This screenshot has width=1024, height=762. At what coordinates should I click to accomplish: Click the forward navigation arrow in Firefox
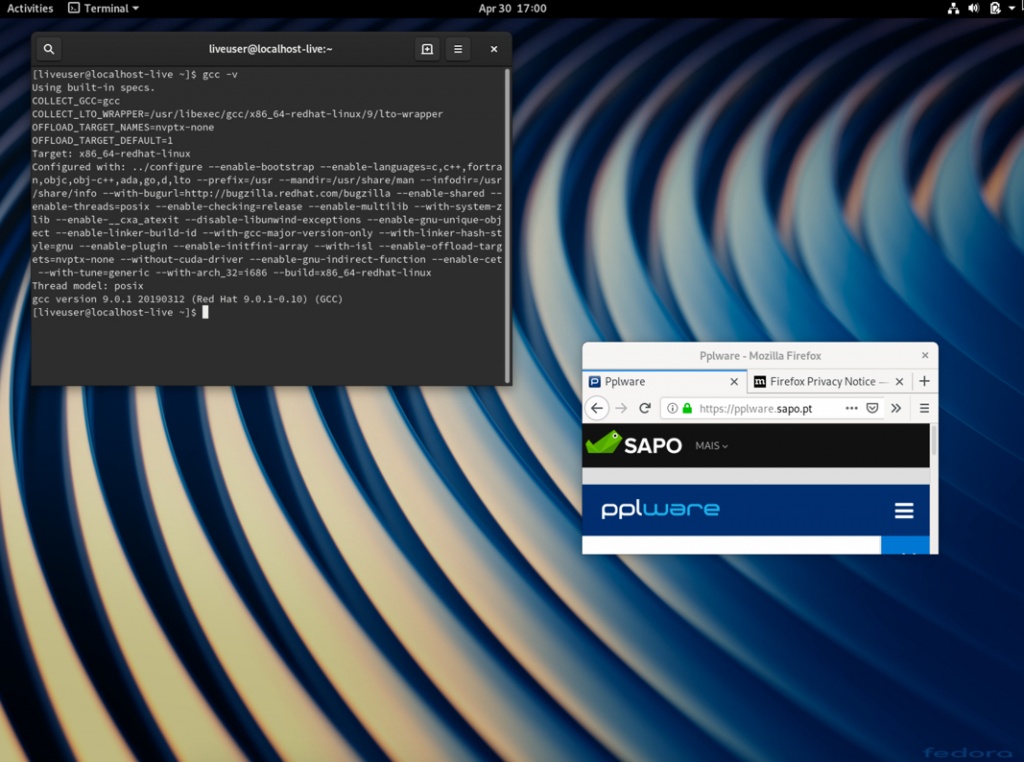click(620, 408)
